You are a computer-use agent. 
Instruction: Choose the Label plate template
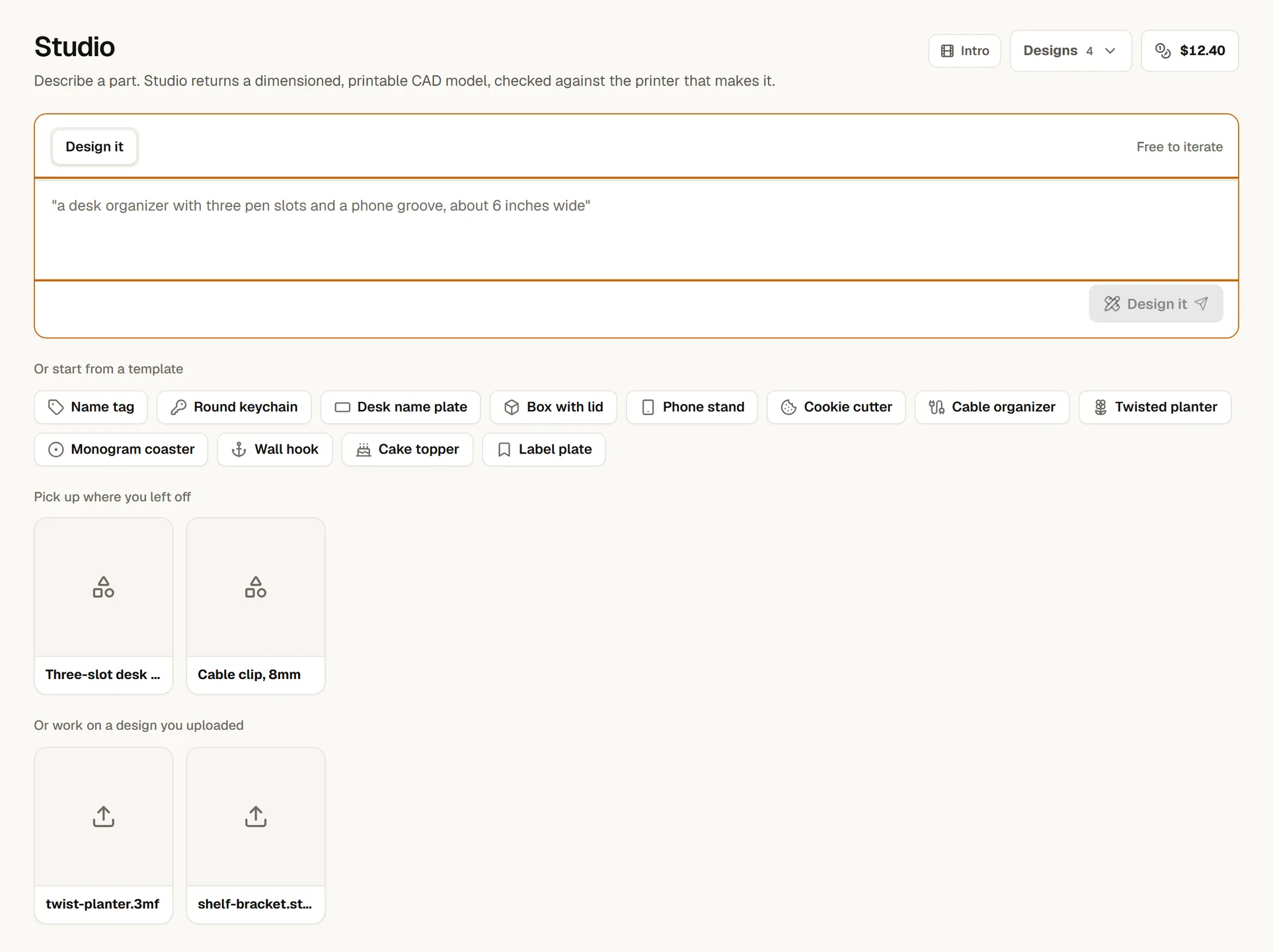[544, 450]
